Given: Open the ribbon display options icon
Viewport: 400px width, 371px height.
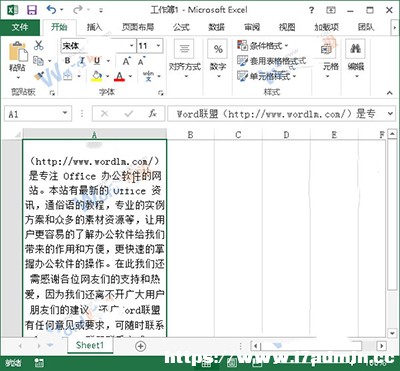Looking at the screenshot, I should coord(331,10).
